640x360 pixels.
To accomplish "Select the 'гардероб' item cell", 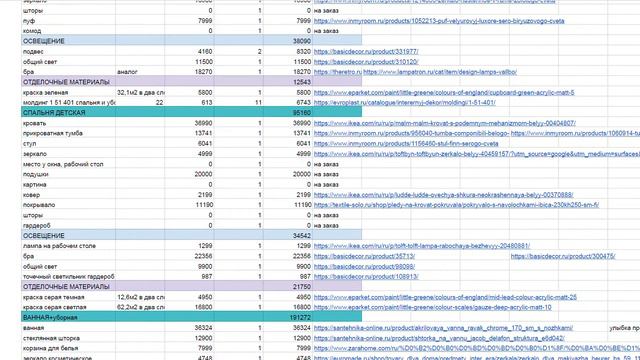I will click(68, 225).
